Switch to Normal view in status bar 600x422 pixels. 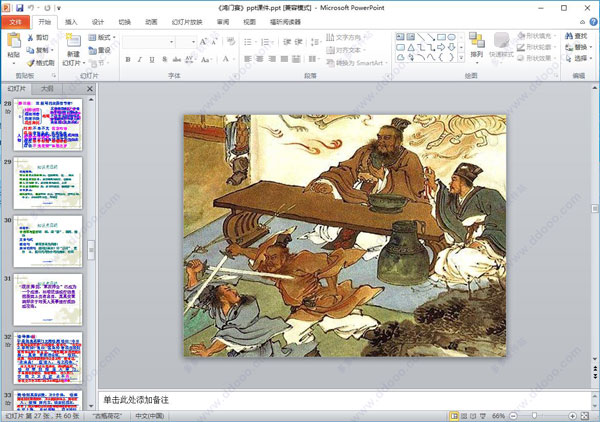(454, 415)
